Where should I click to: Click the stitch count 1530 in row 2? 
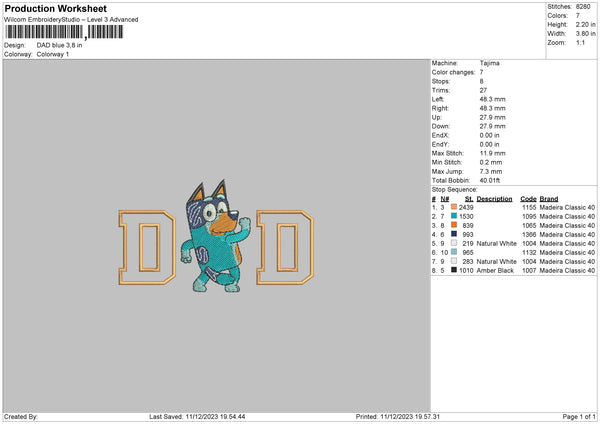[x=466, y=217]
